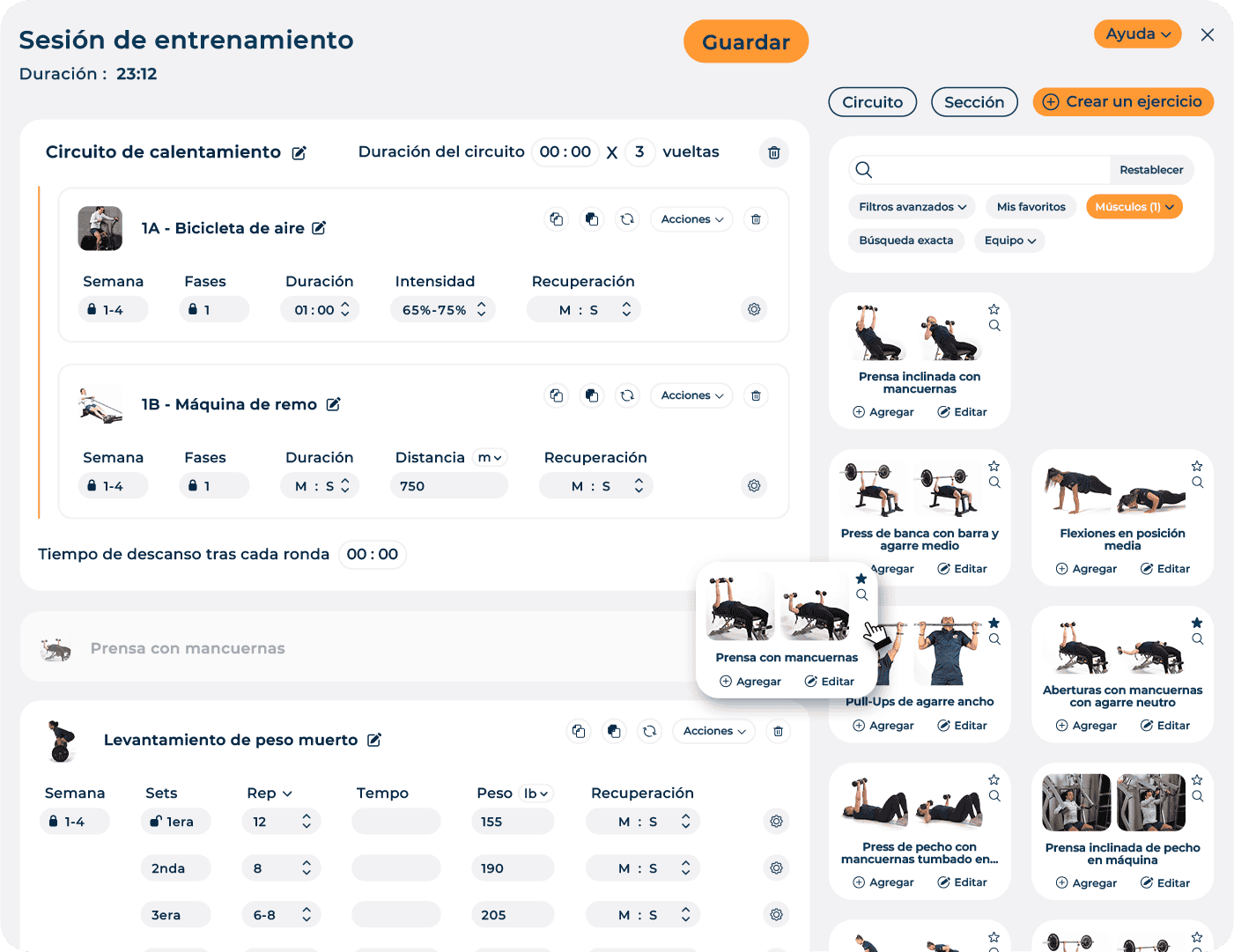Click edit pencil beside Circuito de calentamiento

pos(299,153)
